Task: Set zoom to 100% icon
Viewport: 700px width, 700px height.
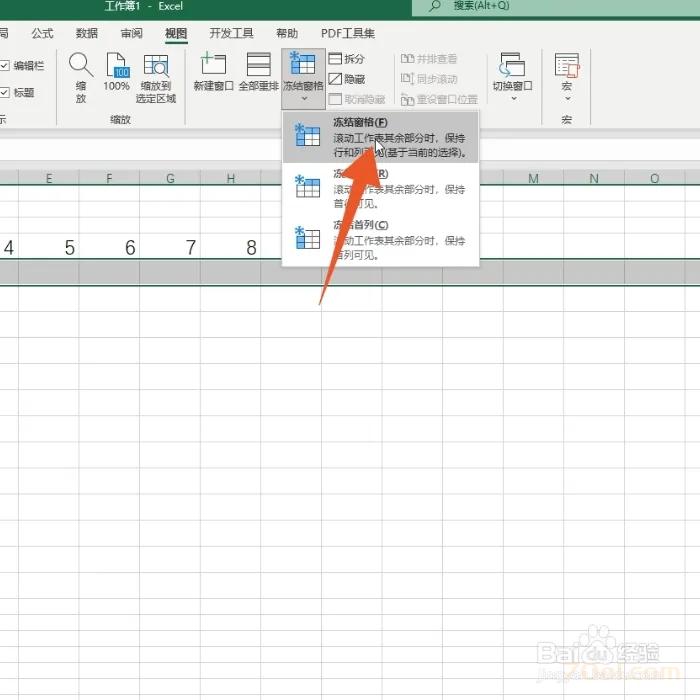Action: point(117,67)
